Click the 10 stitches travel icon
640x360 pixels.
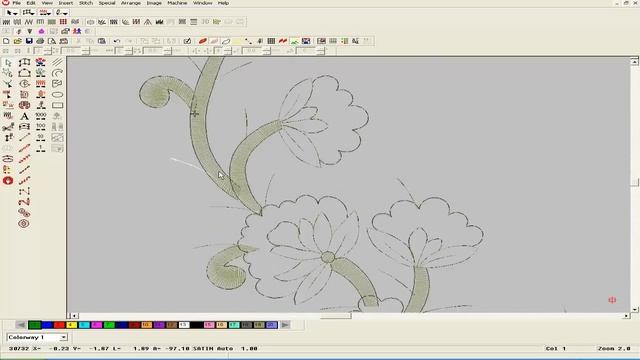41,138
